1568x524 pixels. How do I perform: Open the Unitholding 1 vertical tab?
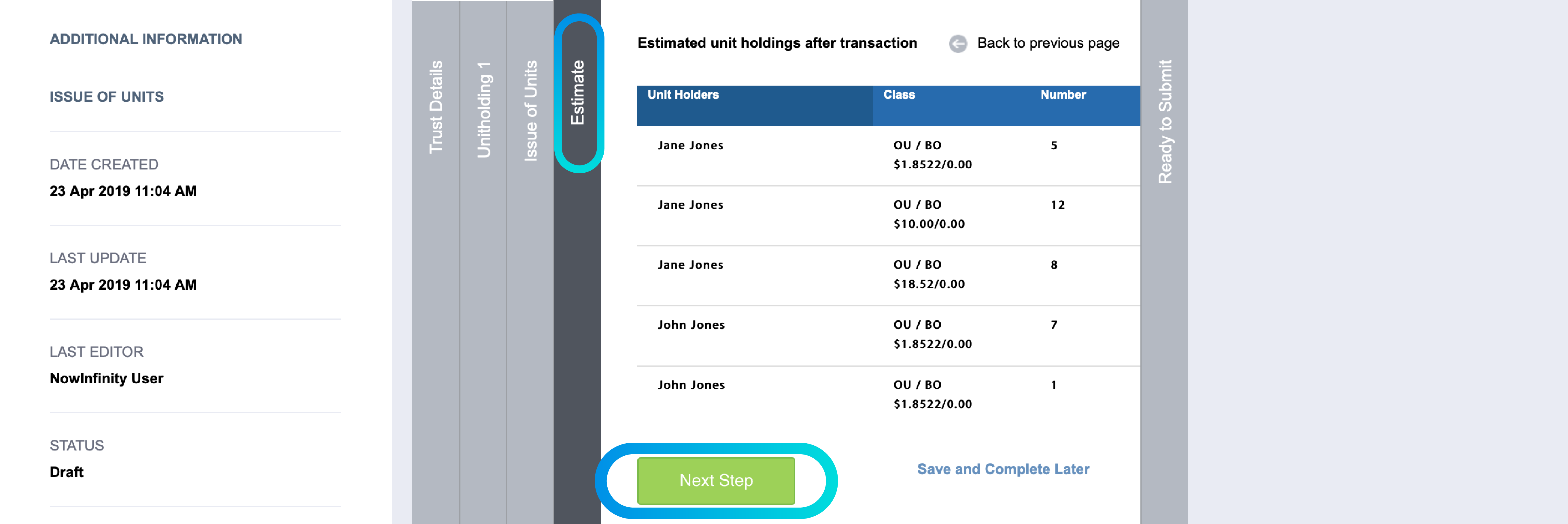pyautogui.click(x=483, y=110)
